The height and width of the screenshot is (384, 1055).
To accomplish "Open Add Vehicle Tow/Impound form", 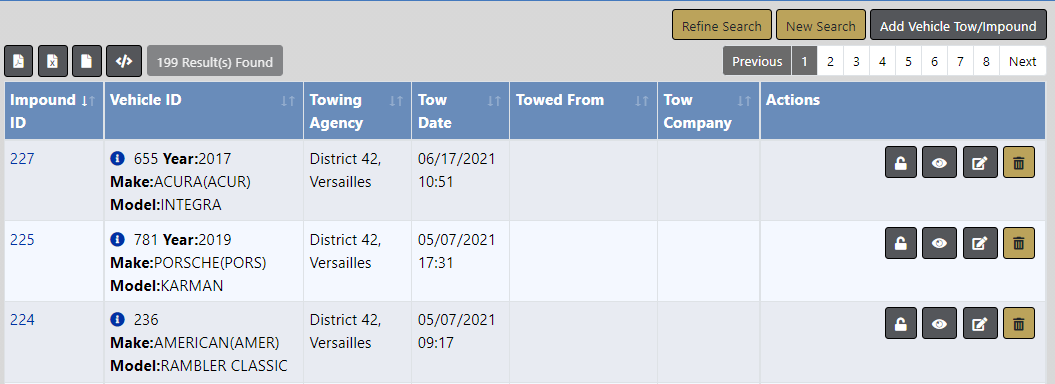I will pos(958,26).
